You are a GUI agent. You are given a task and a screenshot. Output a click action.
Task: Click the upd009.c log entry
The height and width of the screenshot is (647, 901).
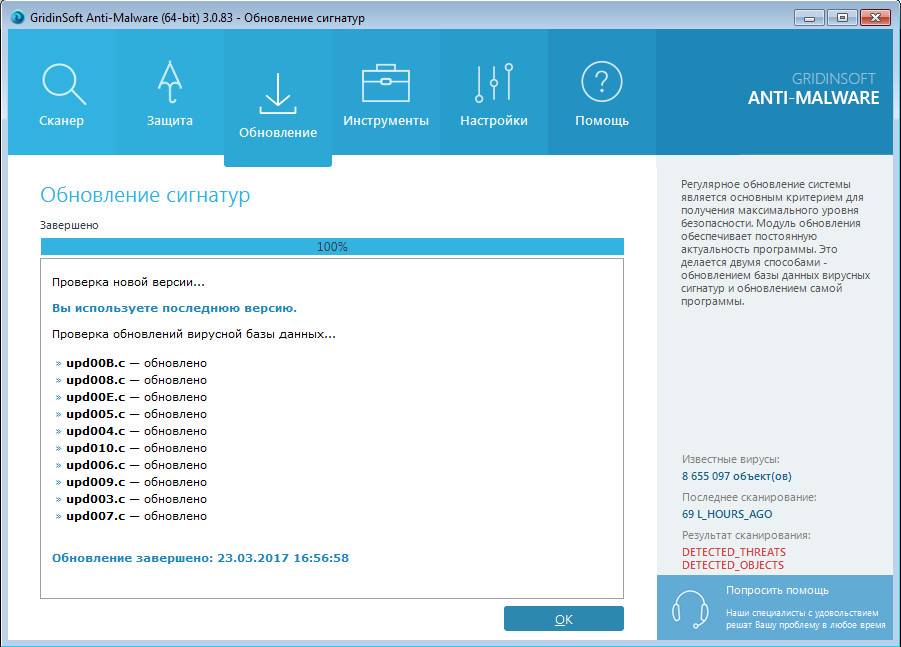click(131, 482)
